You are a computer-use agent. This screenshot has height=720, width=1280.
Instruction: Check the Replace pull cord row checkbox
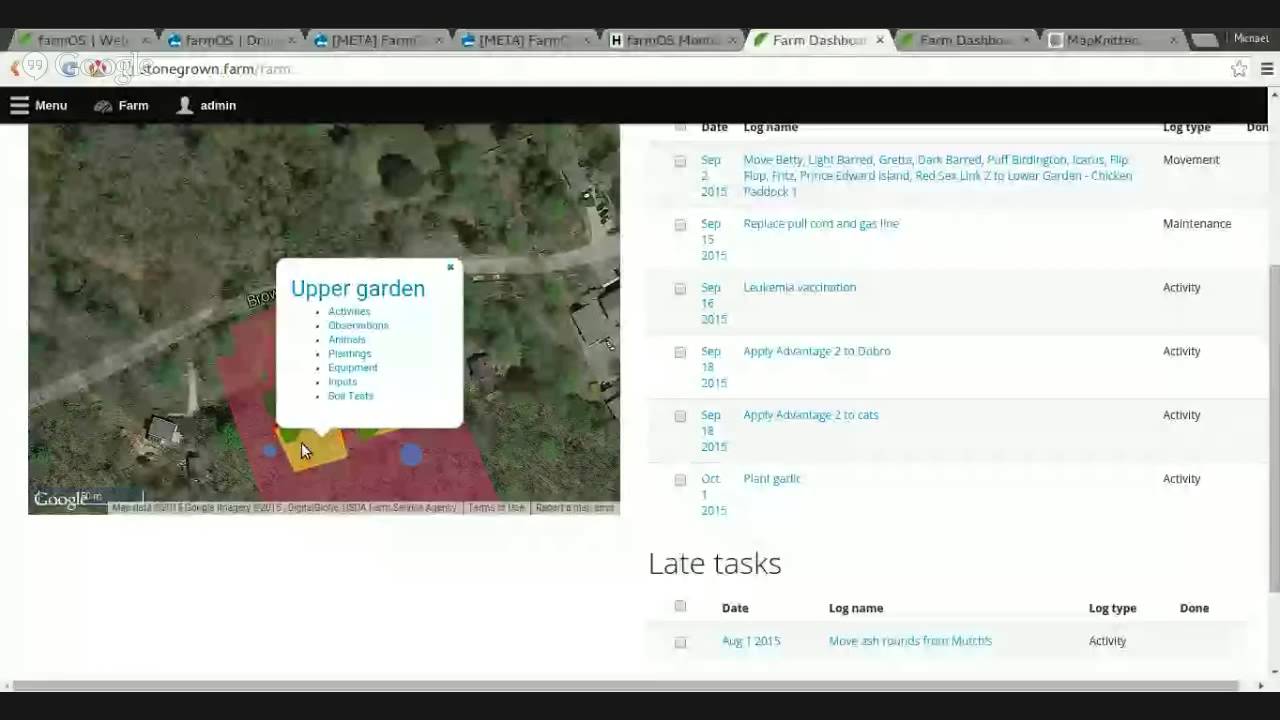680,225
